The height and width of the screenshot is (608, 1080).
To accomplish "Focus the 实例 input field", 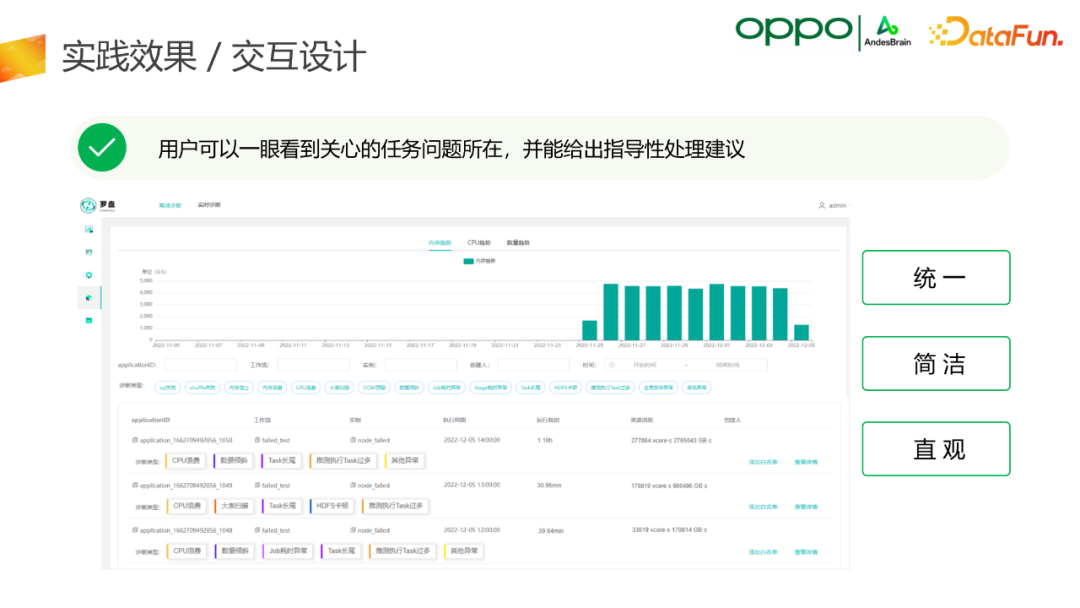I will pyautogui.click(x=421, y=365).
